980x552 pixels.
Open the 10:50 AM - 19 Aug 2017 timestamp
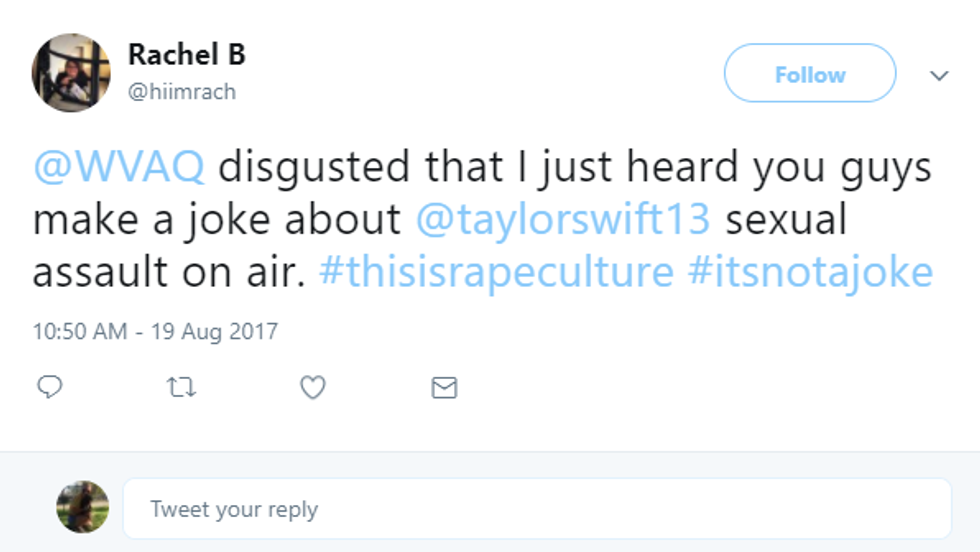coord(155,330)
